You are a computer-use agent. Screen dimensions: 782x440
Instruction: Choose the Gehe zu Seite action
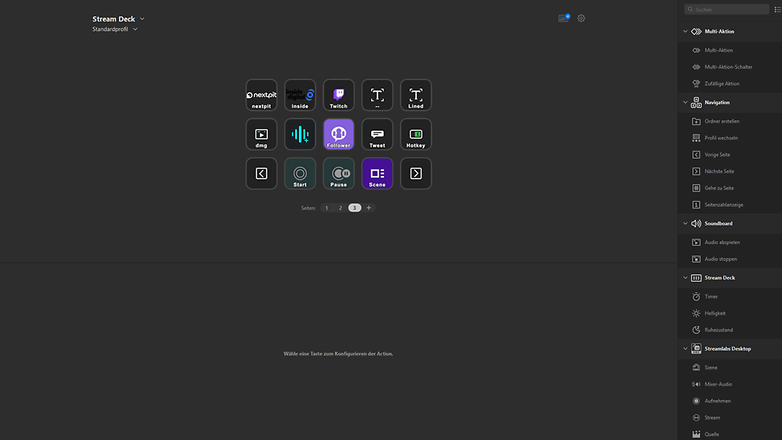pos(730,188)
